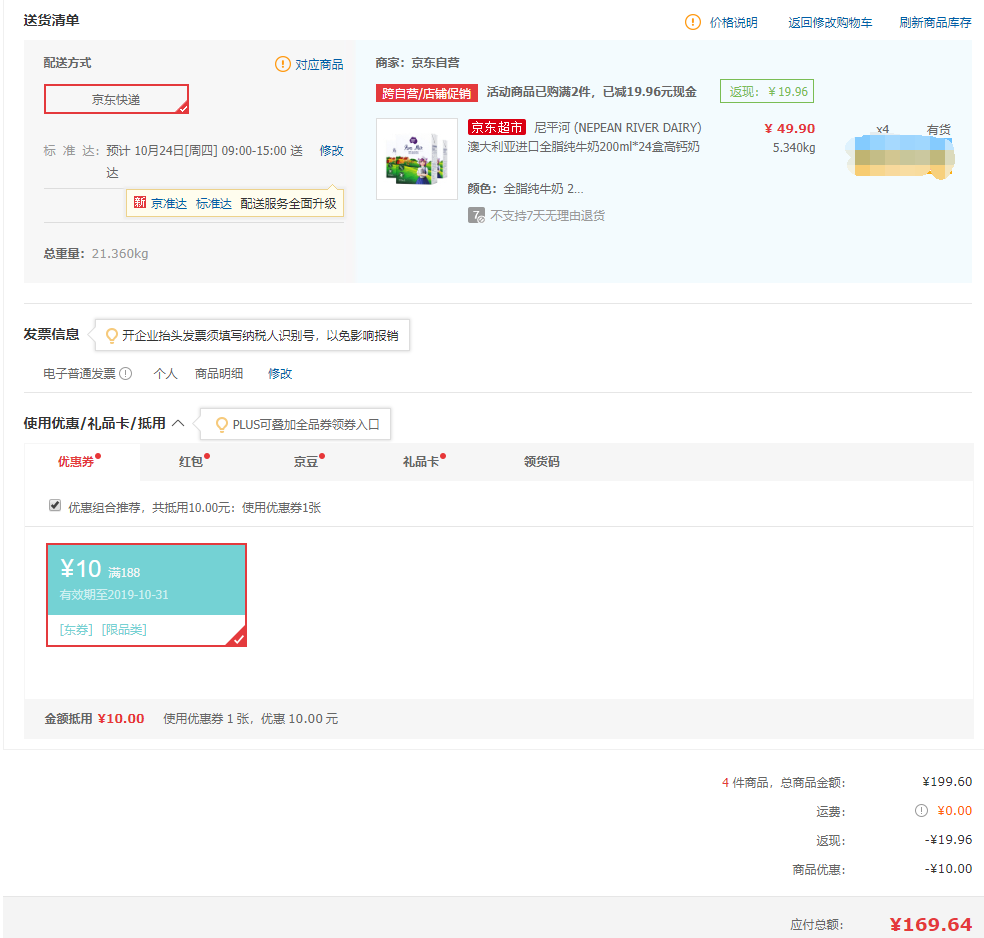Click the 不支持7天无理由退货 notice text
The image size is (984, 938).
[547, 216]
